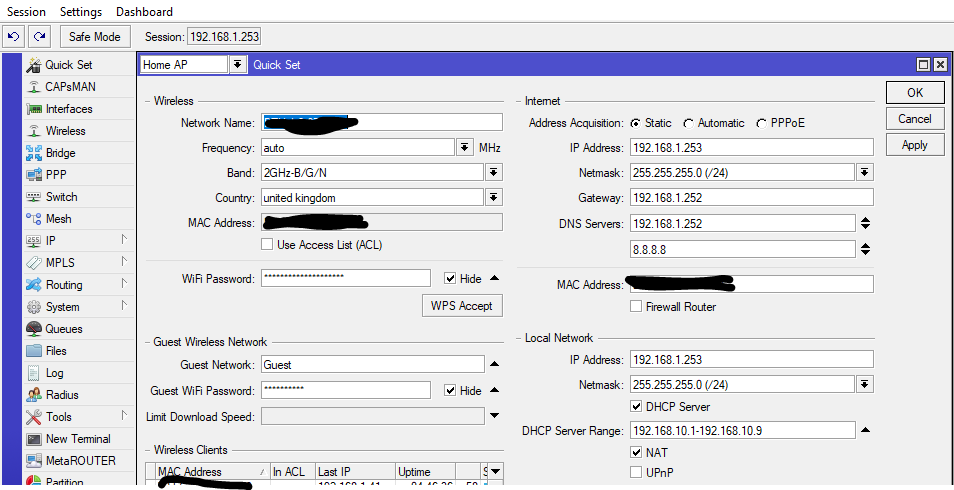Sort clients by Uptime column

[425, 472]
